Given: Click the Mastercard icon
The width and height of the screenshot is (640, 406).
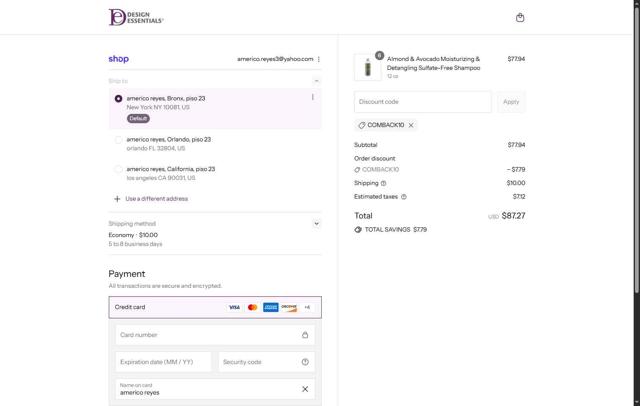Looking at the screenshot, I should coord(252,307).
